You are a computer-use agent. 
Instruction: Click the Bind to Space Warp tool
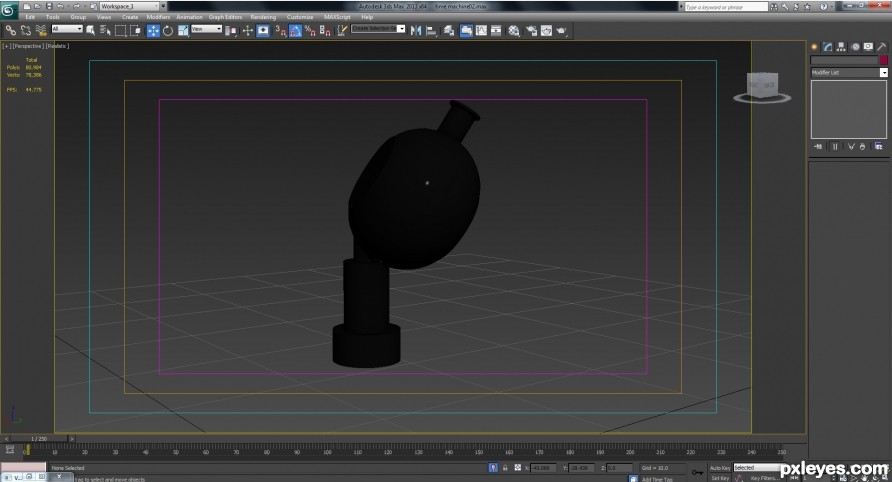click(x=41, y=31)
